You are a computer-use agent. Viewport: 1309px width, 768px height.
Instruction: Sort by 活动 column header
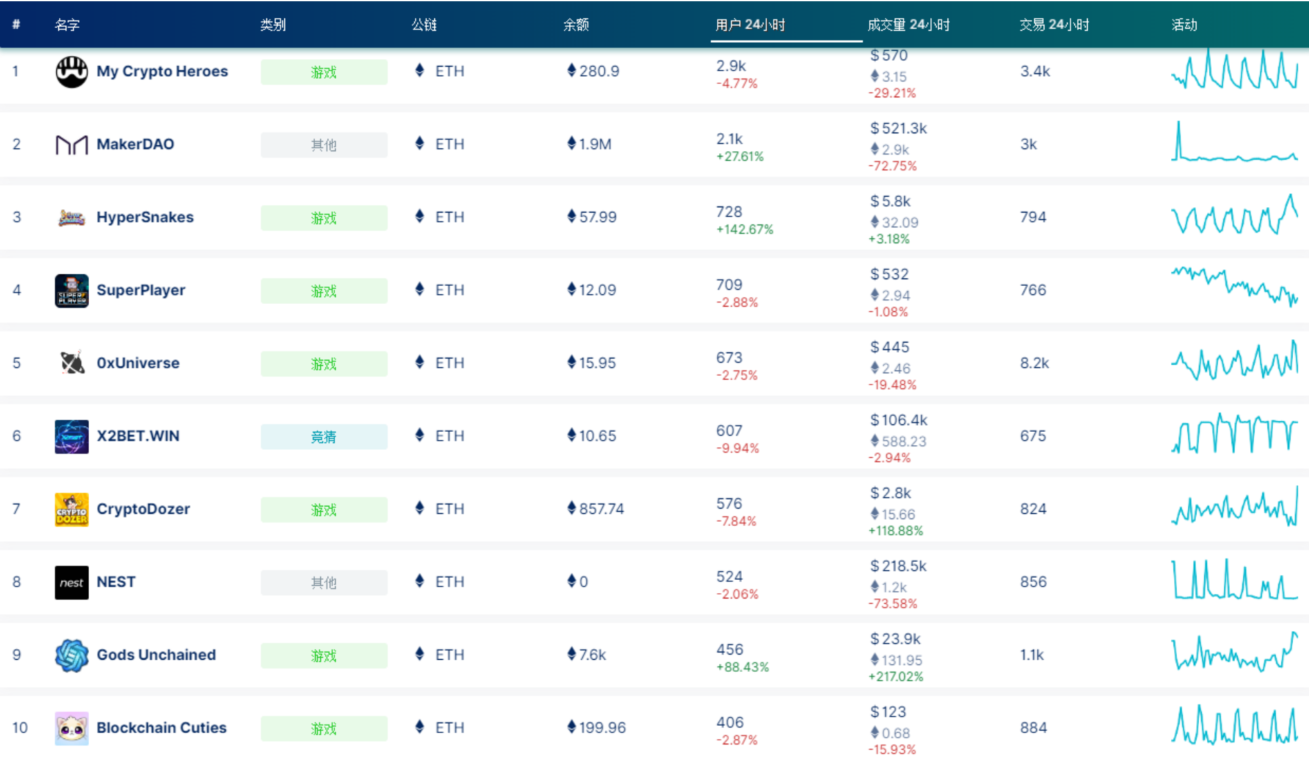pyautogui.click(x=1184, y=25)
